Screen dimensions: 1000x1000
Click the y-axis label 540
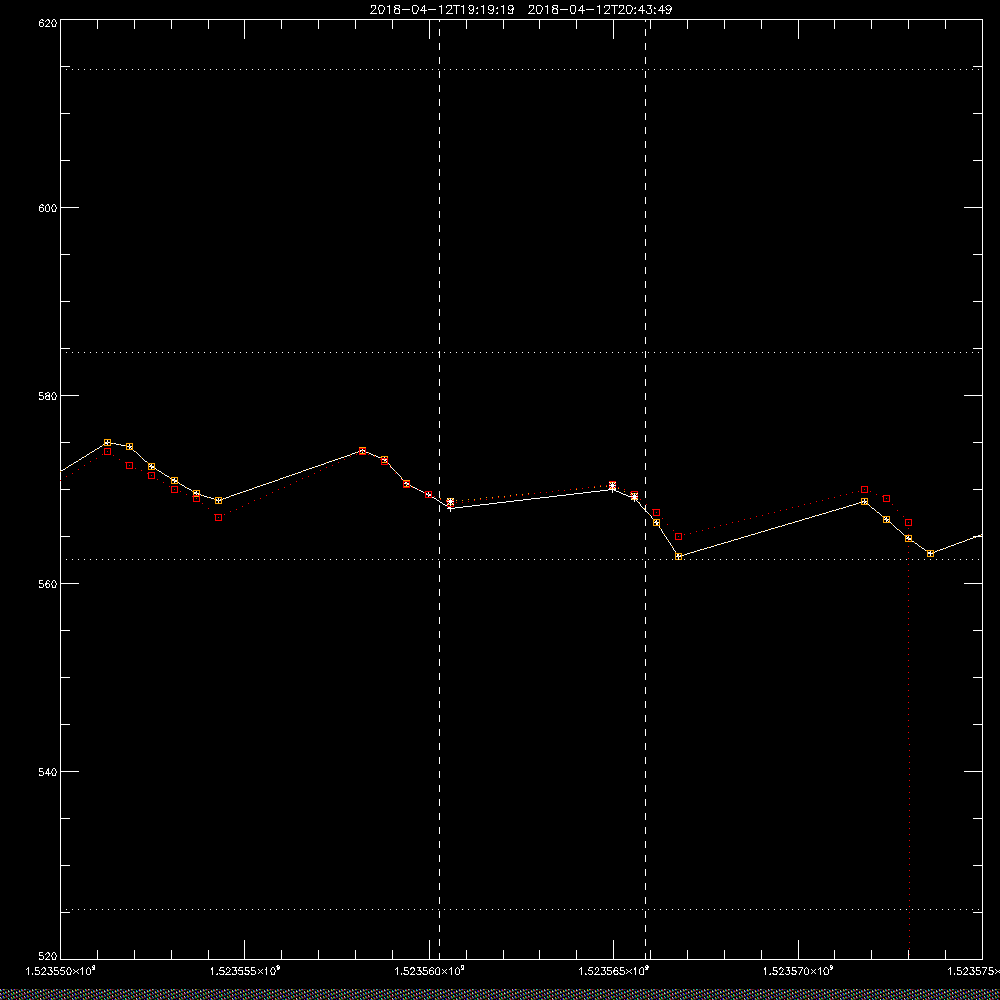pyautogui.click(x=48, y=771)
